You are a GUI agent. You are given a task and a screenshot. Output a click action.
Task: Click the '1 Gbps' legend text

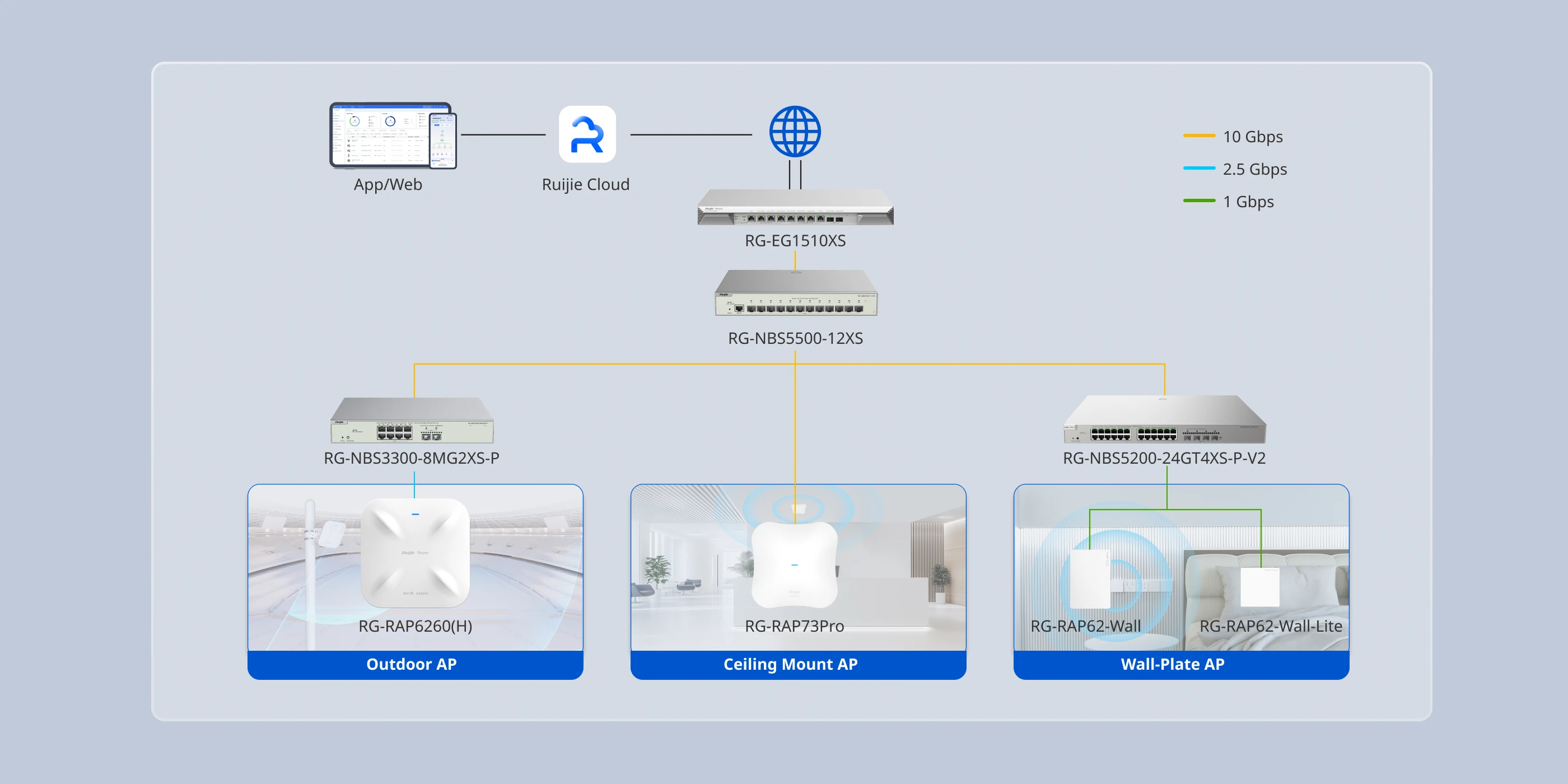[x=1248, y=202]
